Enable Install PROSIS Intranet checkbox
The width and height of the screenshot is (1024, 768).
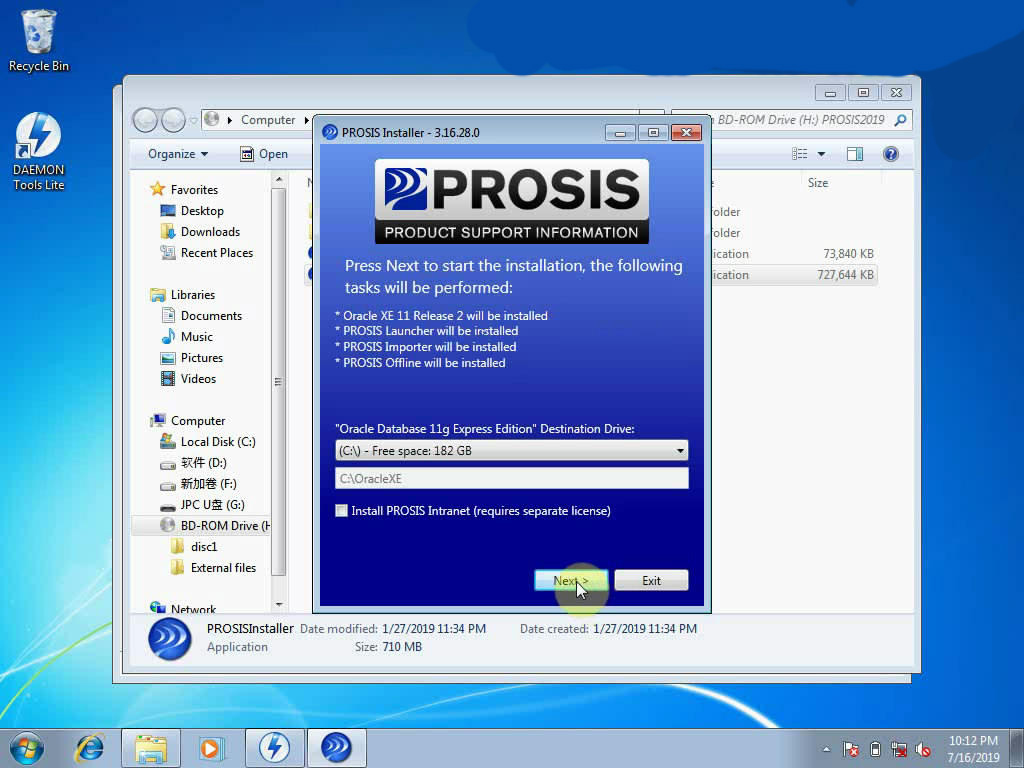point(342,511)
